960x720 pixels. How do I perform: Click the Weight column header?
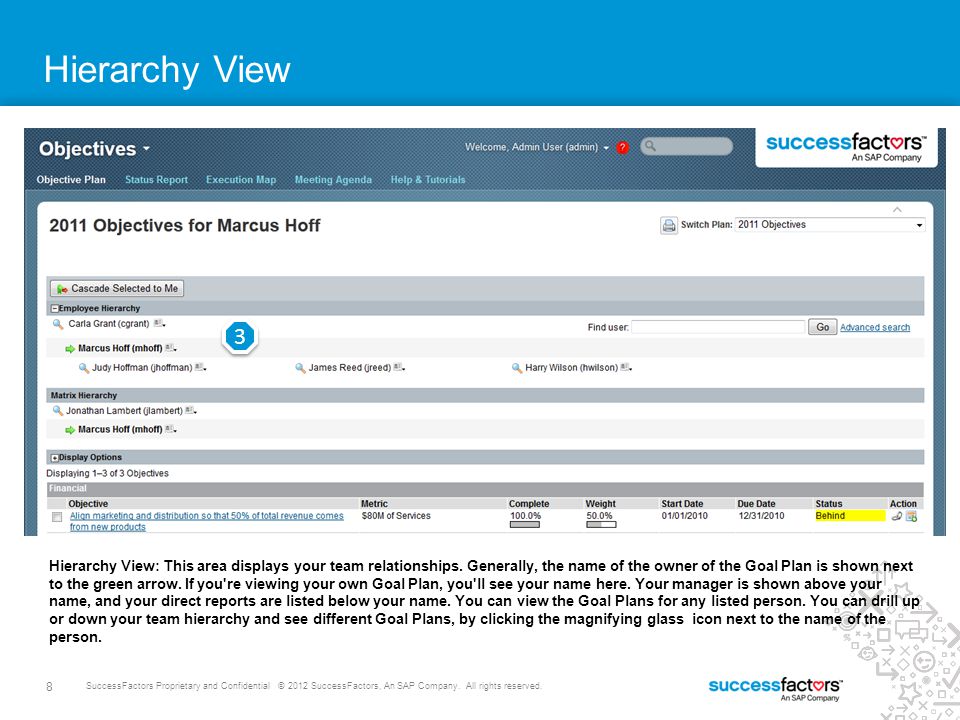pos(601,504)
